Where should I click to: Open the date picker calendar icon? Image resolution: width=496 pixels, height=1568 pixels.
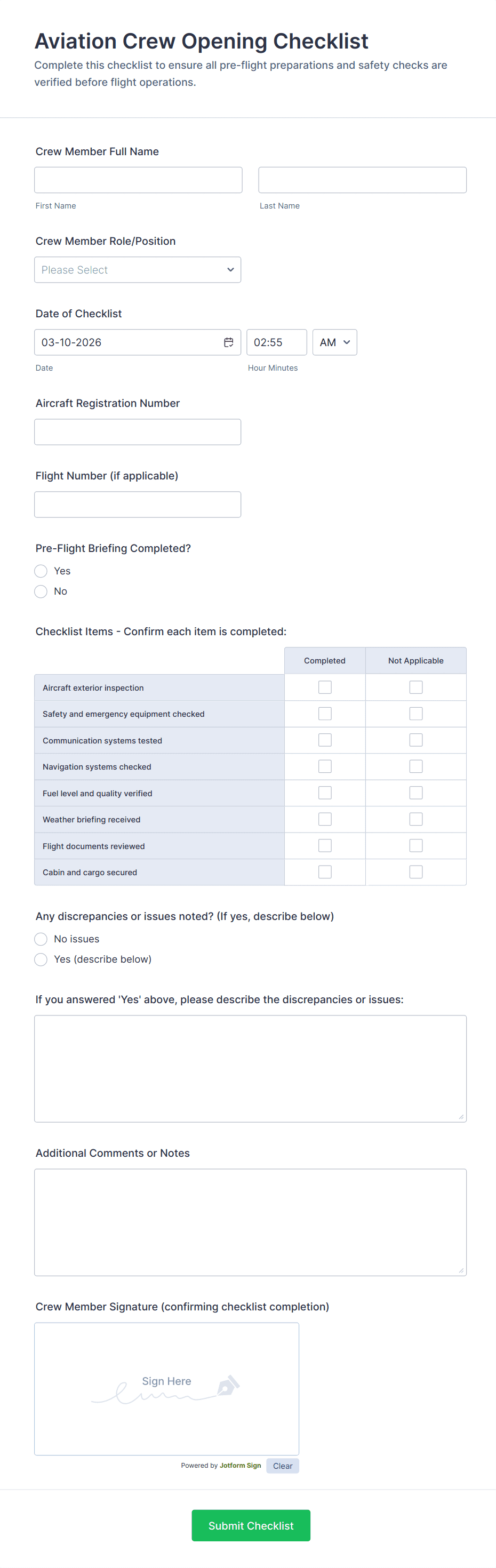[228, 342]
